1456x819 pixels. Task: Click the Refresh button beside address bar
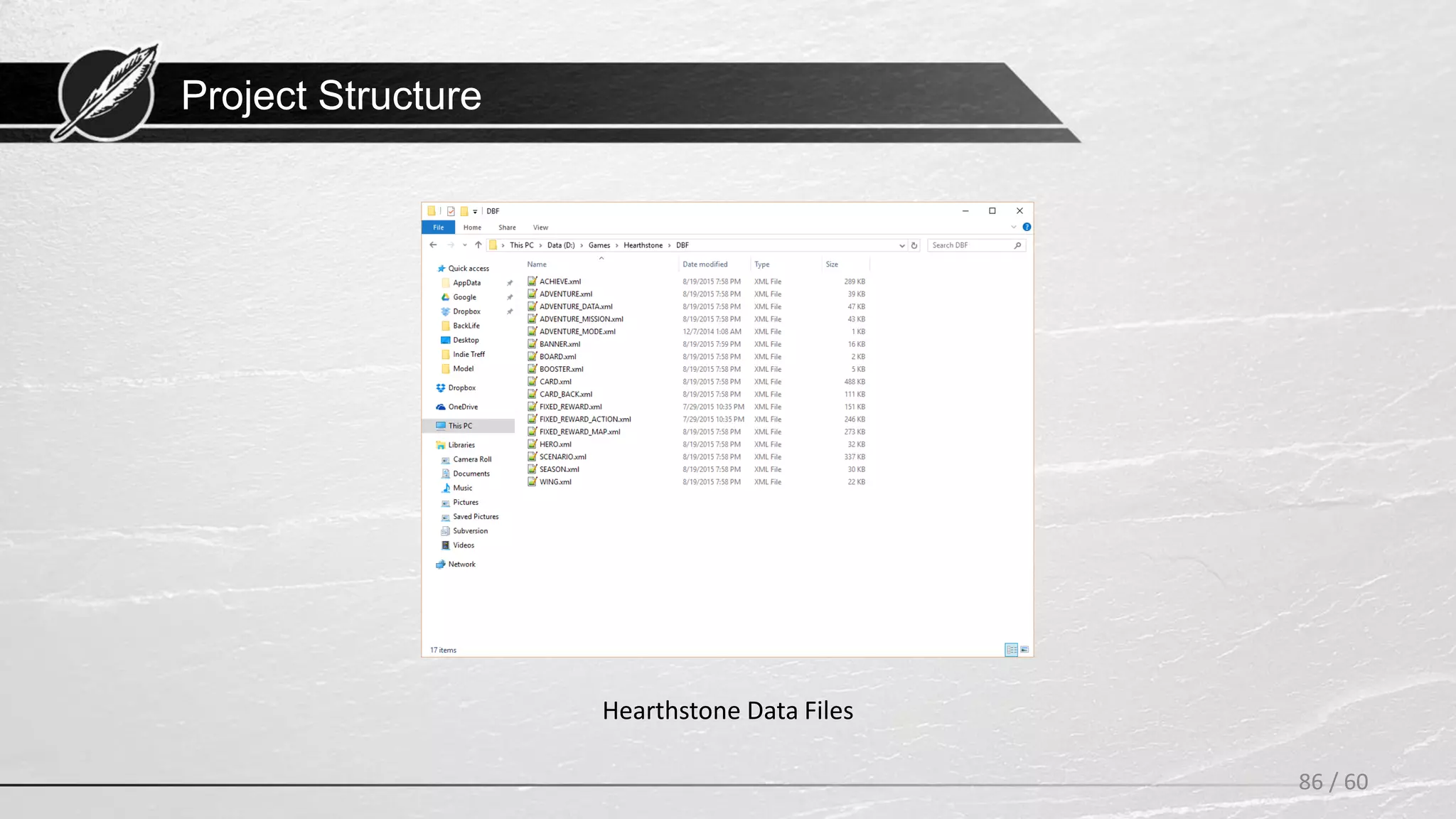pyautogui.click(x=914, y=245)
